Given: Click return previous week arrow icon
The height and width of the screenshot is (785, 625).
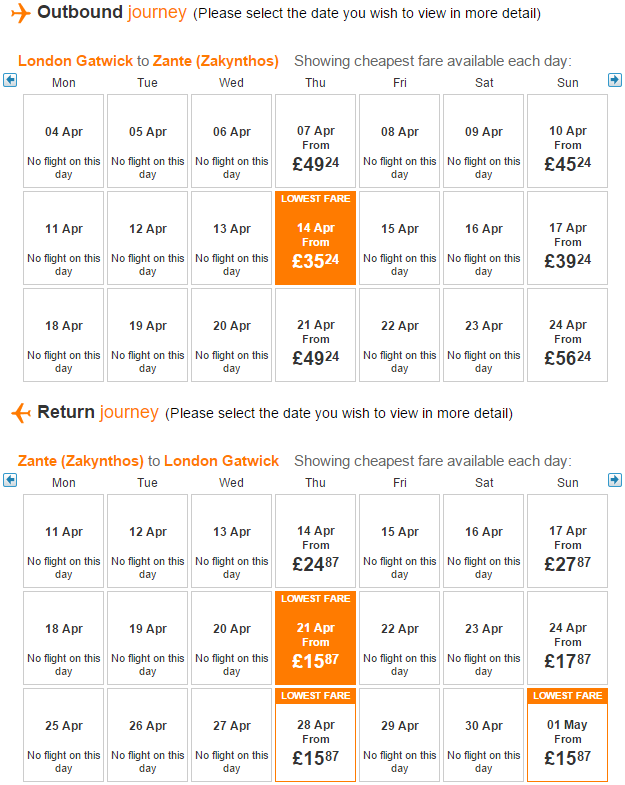Looking at the screenshot, I should pos(10,480).
